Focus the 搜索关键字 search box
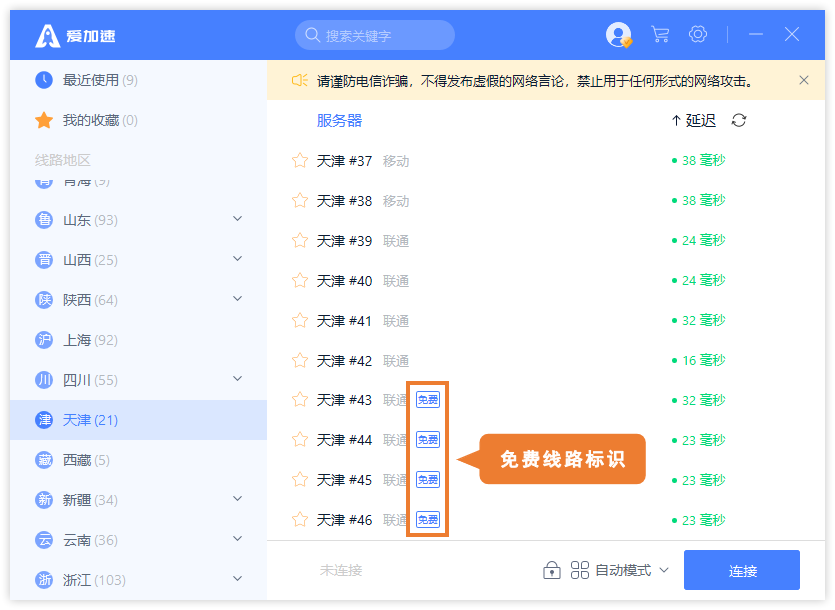The image size is (835, 610). tap(375, 35)
